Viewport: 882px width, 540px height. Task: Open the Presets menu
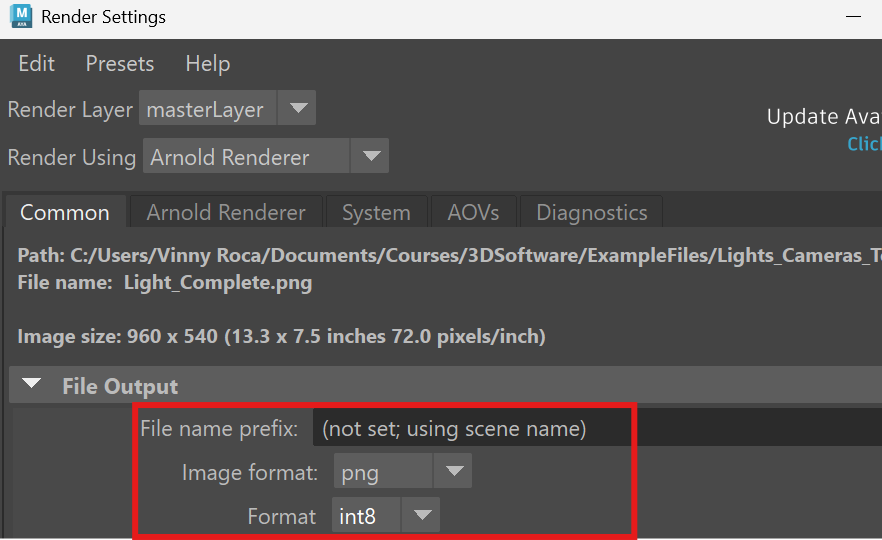click(119, 64)
